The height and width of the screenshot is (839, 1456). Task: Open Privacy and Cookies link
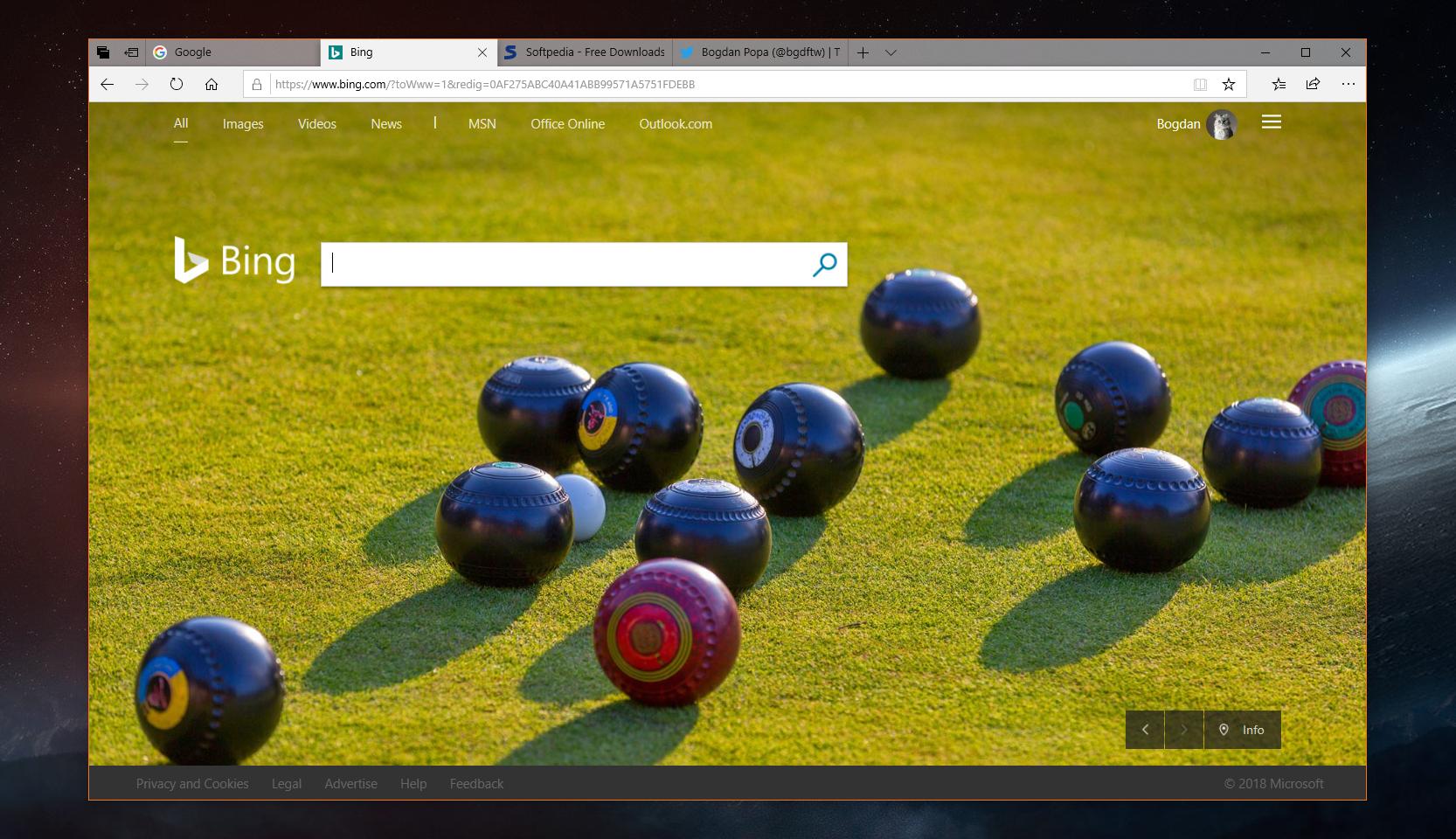click(192, 784)
